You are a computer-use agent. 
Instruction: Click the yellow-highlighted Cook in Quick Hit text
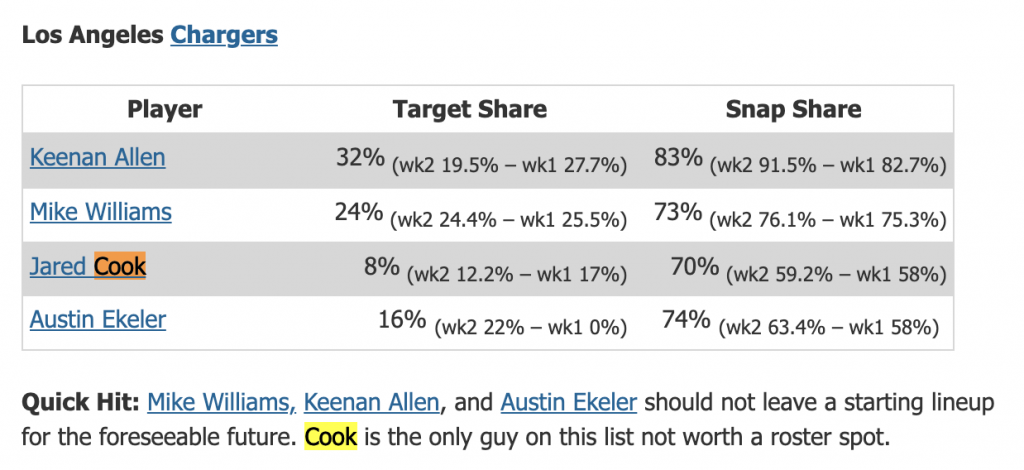click(x=331, y=438)
